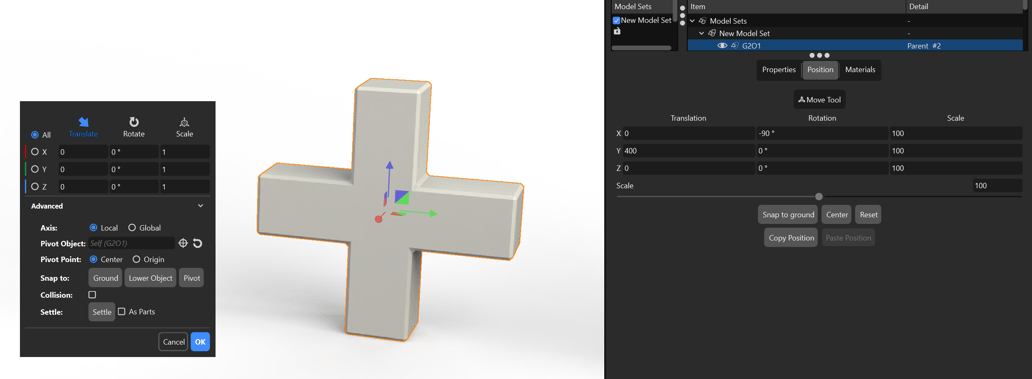
Task: Select the Y axis radio button
Action: click(35, 170)
